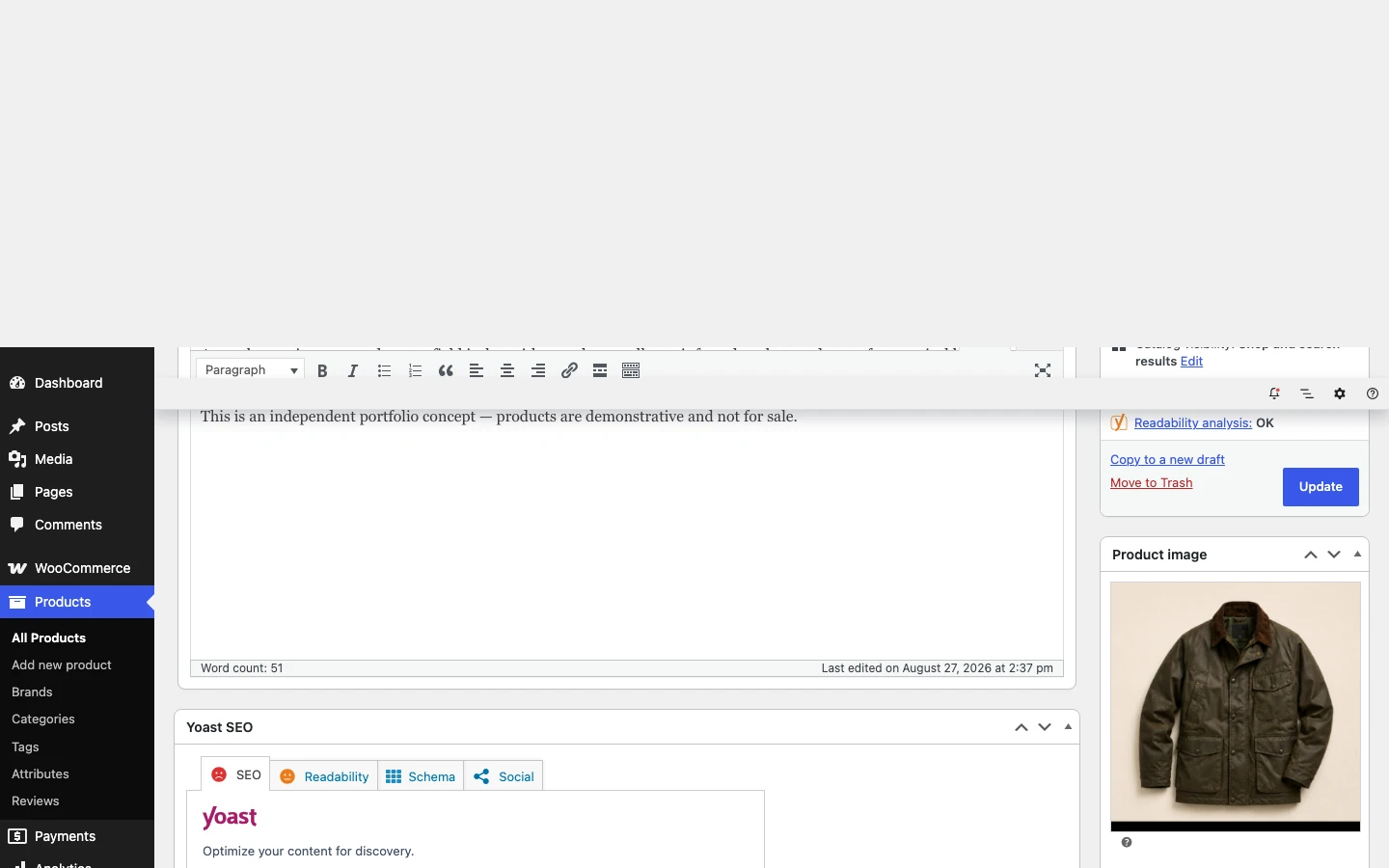Insert Read More tag
This screenshot has width=1389, height=868.
pyautogui.click(x=600, y=370)
